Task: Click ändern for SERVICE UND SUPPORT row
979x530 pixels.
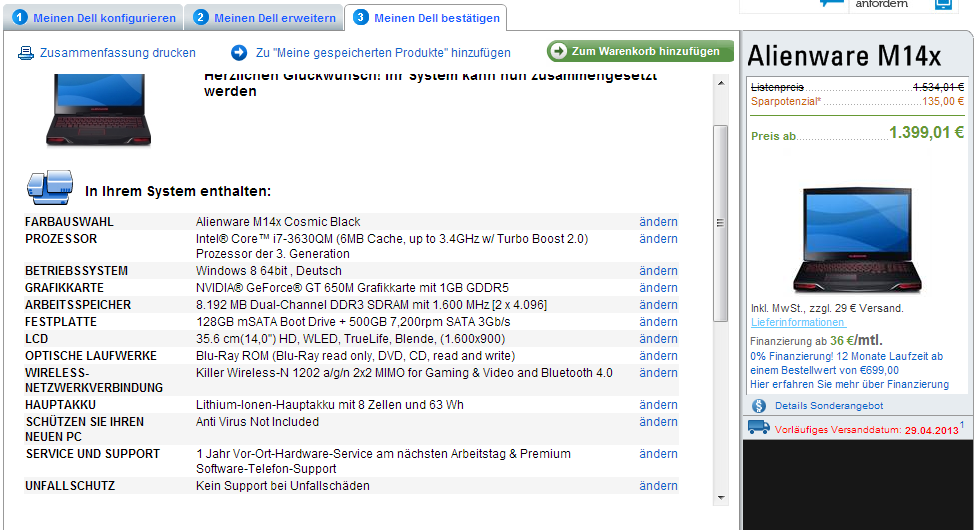Action: tap(658, 454)
